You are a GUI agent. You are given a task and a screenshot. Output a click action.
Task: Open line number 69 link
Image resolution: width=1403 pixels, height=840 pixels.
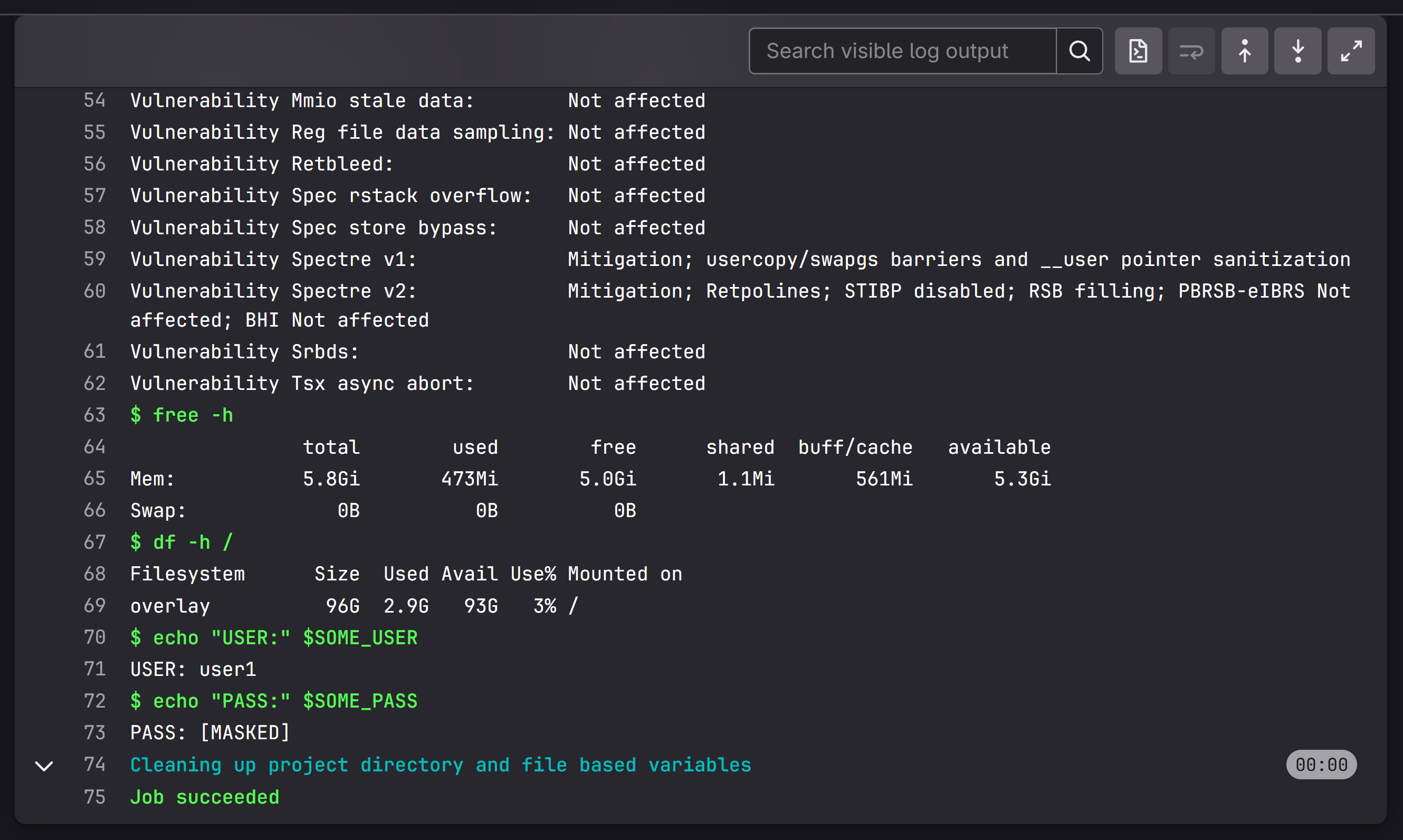(94, 606)
